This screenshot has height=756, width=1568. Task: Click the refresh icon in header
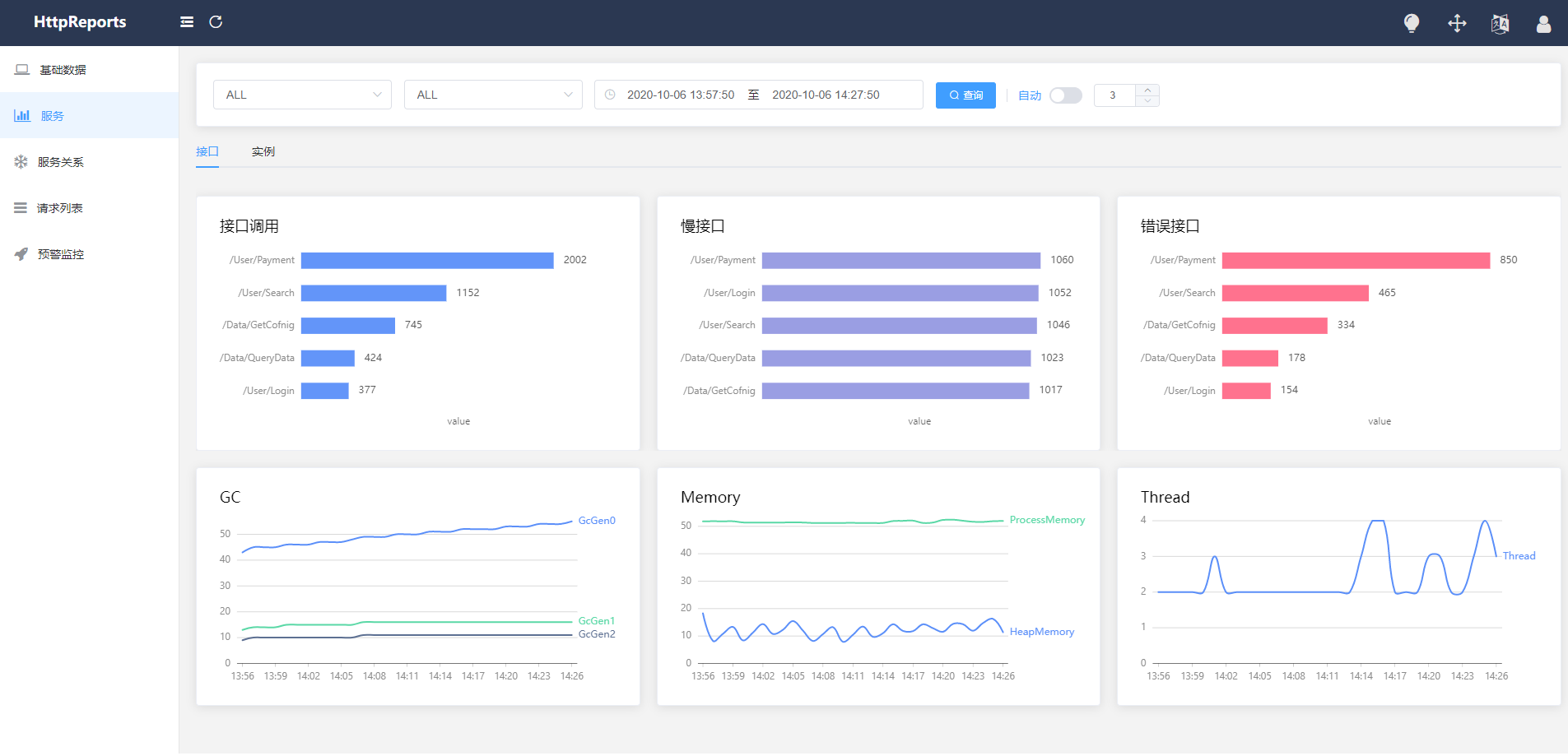coord(216,22)
